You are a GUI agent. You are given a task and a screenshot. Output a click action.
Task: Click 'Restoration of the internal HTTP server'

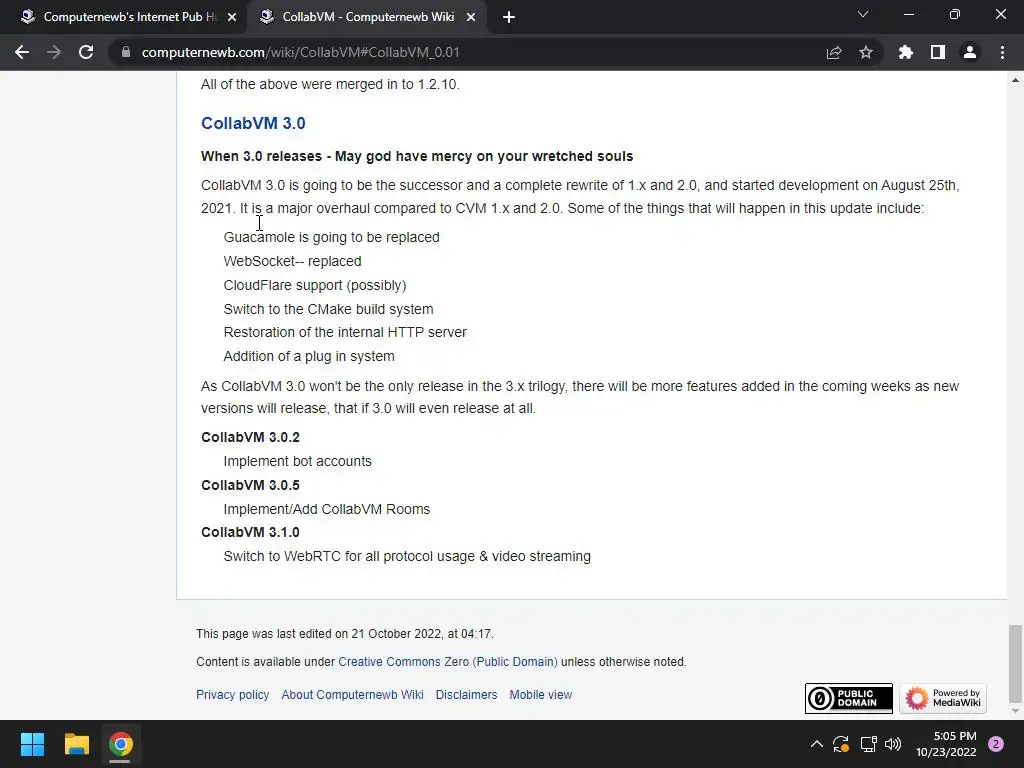[x=345, y=332]
